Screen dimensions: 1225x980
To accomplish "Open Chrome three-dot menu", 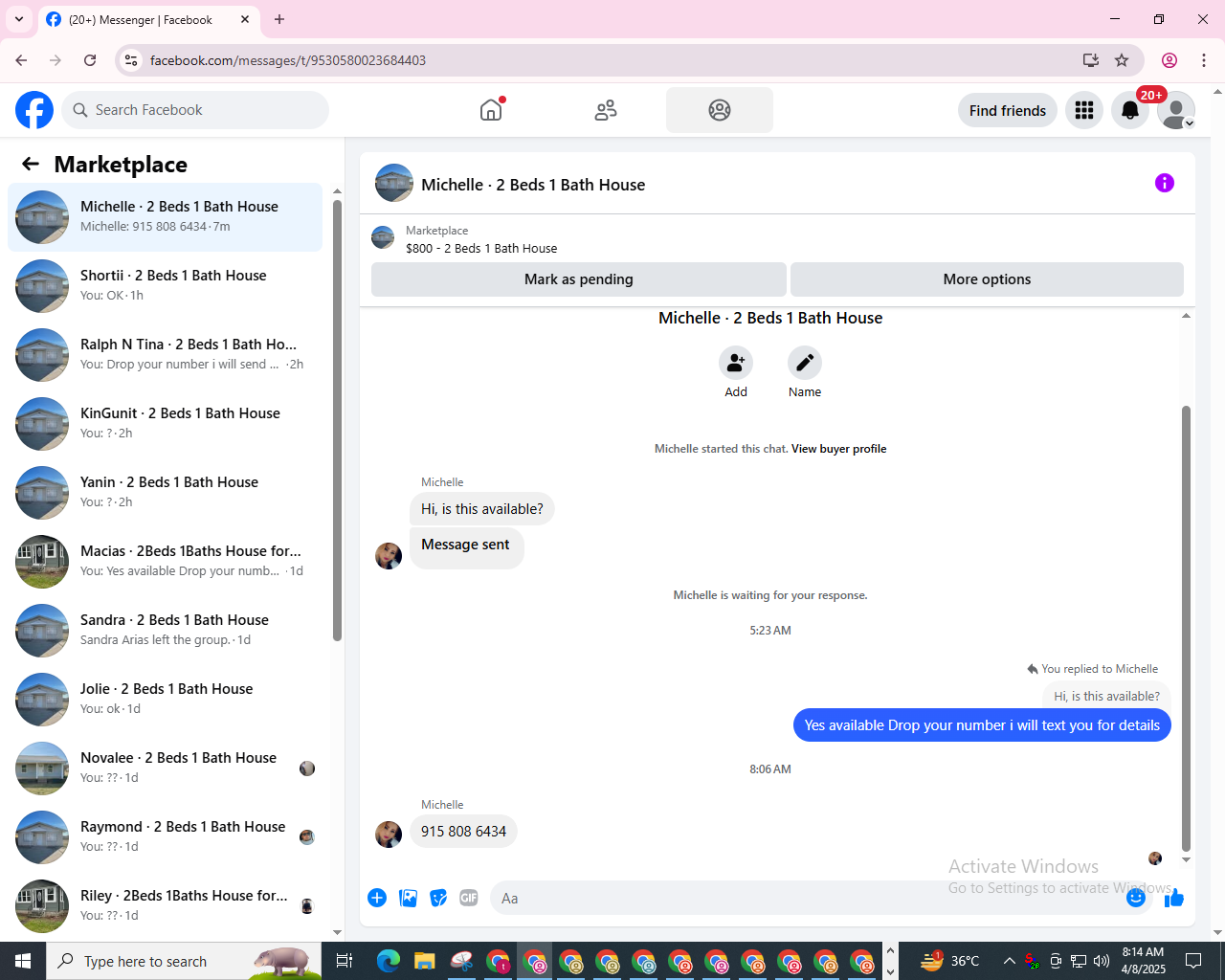I will click(x=1204, y=60).
